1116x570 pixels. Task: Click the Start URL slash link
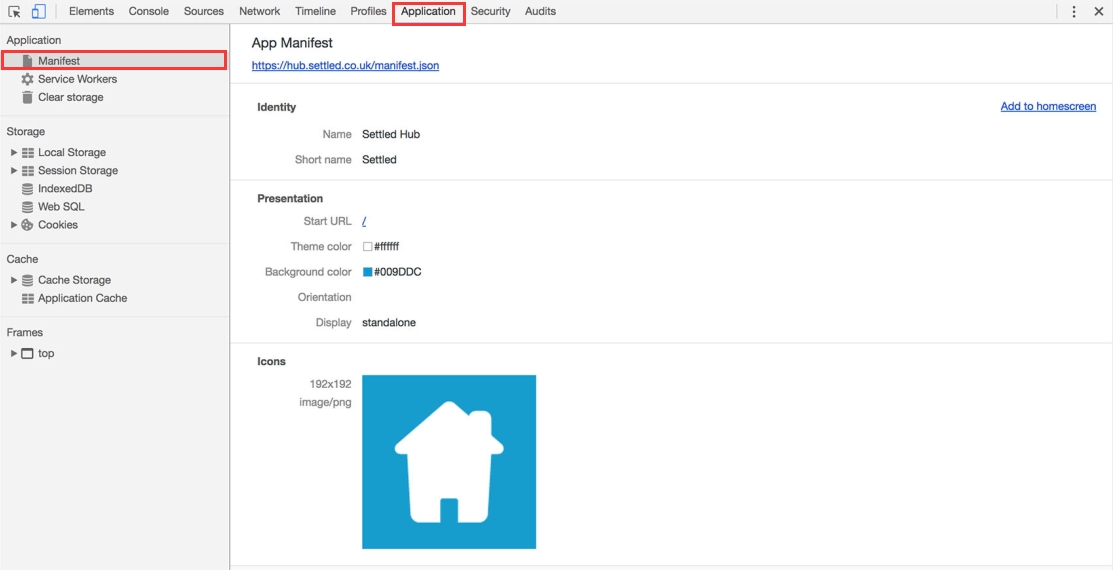[x=364, y=221]
